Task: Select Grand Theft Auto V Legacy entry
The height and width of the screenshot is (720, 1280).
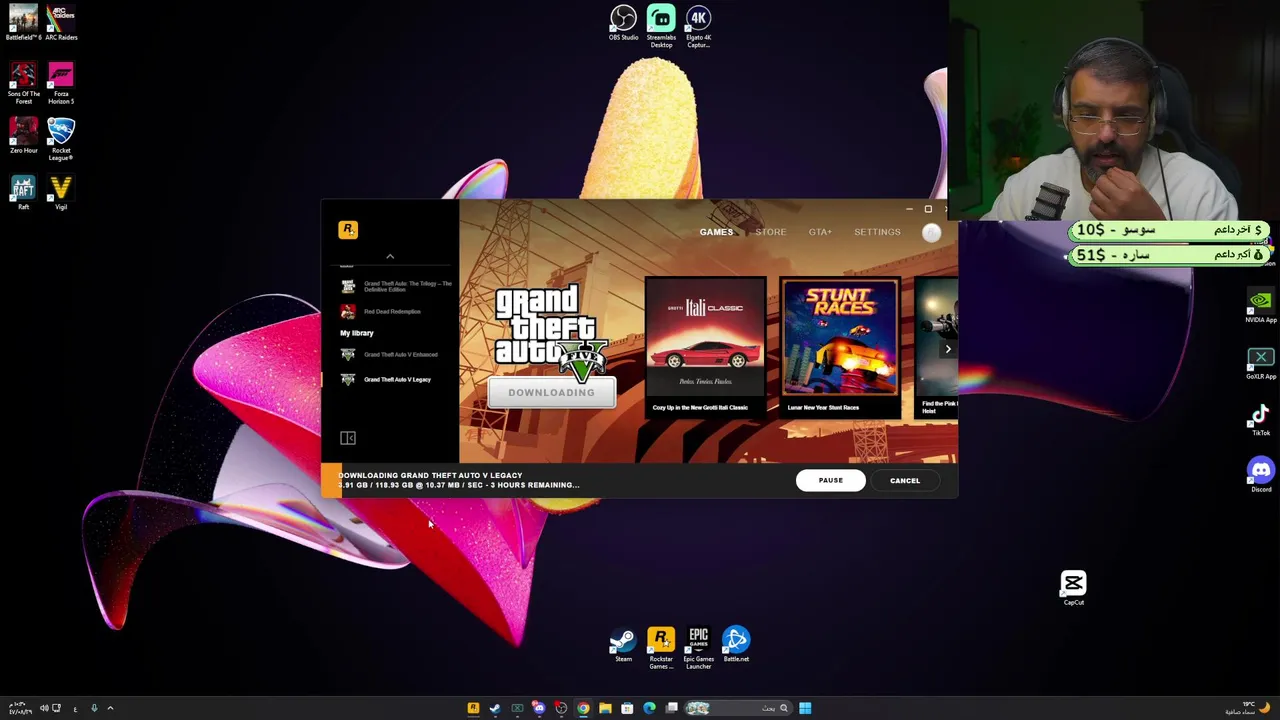Action: (x=386, y=380)
